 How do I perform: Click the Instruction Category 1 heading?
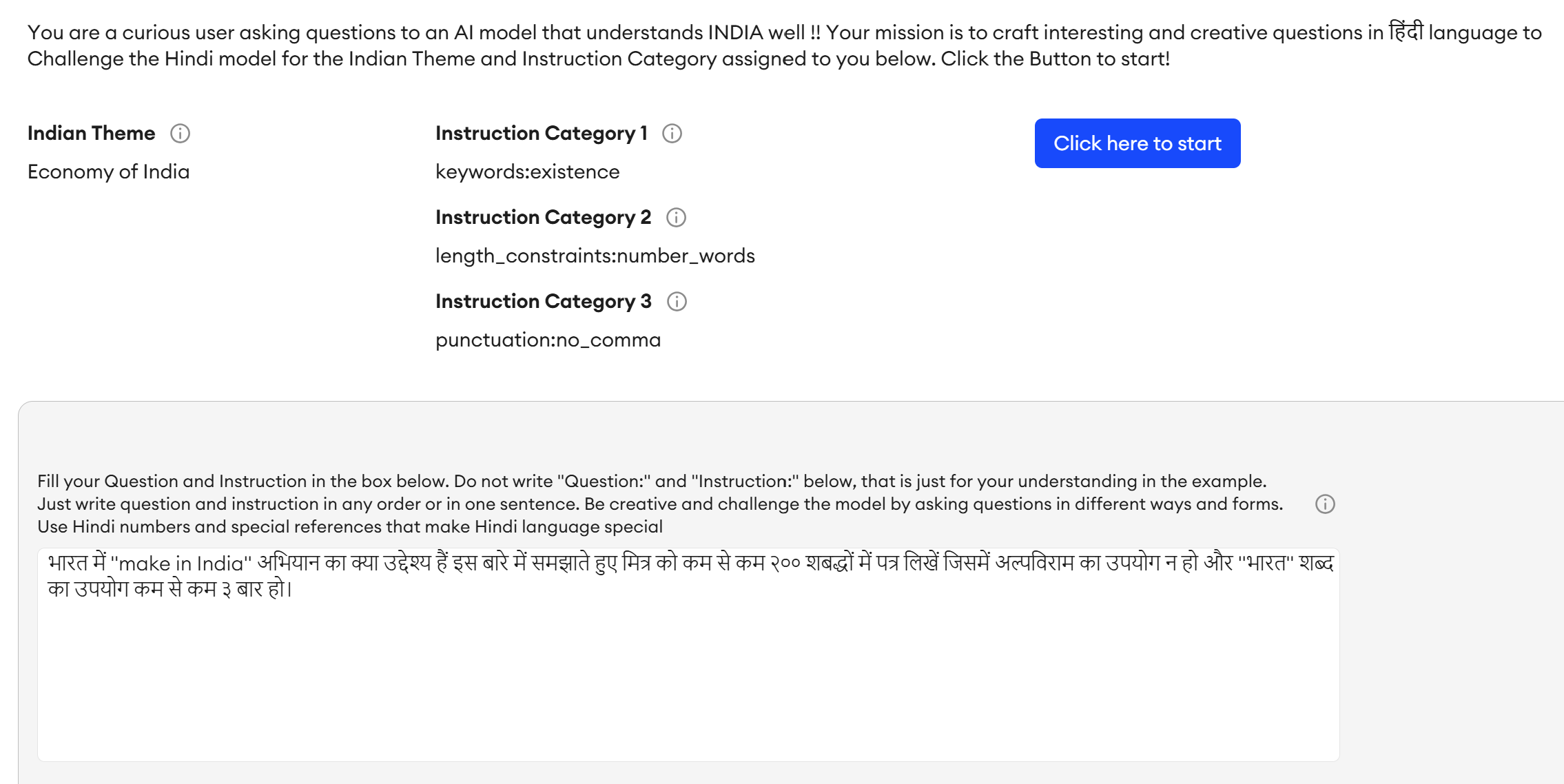point(541,134)
